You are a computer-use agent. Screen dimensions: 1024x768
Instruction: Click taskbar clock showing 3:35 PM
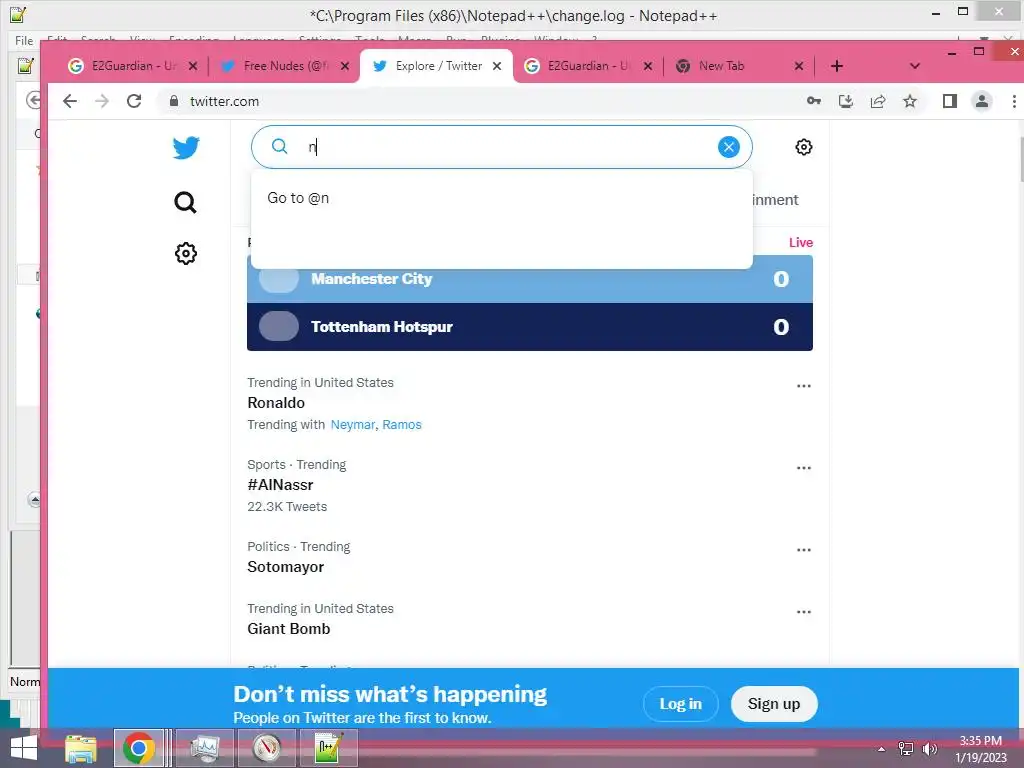981,749
